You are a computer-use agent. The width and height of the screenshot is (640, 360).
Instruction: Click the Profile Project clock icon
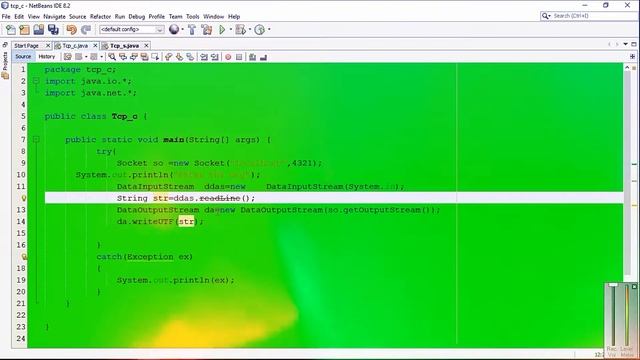pos(260,29)
